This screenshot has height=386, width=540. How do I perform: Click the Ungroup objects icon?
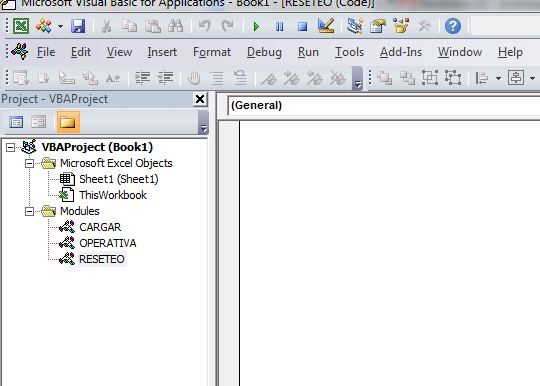(453, 78)
